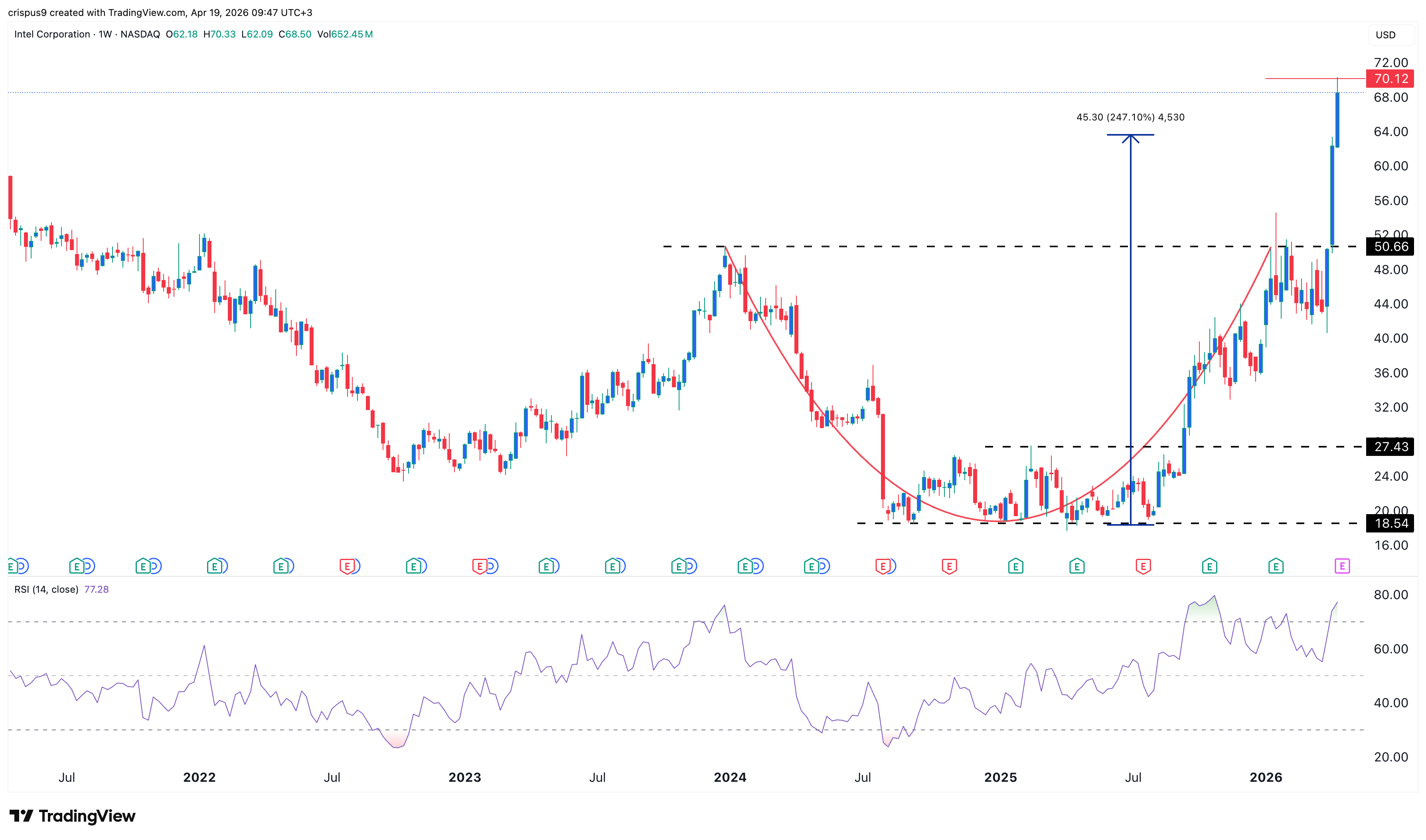This screenshot has height=840, width=1426.
Task: Click the RSI (14, close) indicator label
Action: (x=46, y=589)
